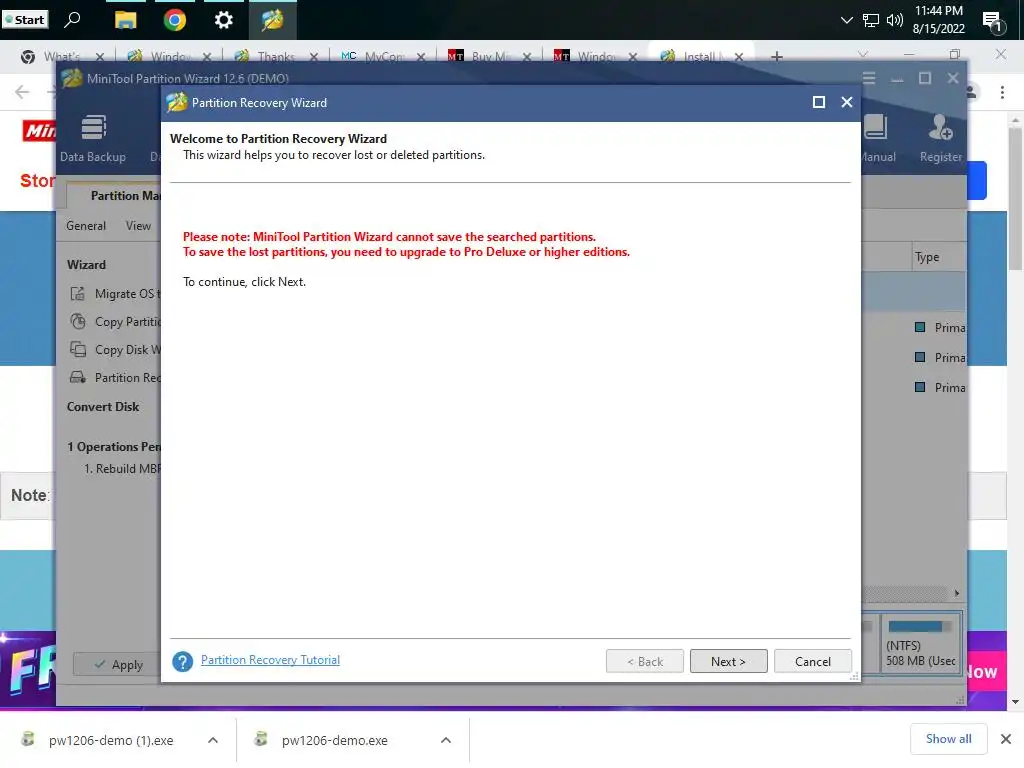The height and width of the screenshot is (768, 1024).
Task: Switch to the Thanks browser tab
Action: point(275,57)
